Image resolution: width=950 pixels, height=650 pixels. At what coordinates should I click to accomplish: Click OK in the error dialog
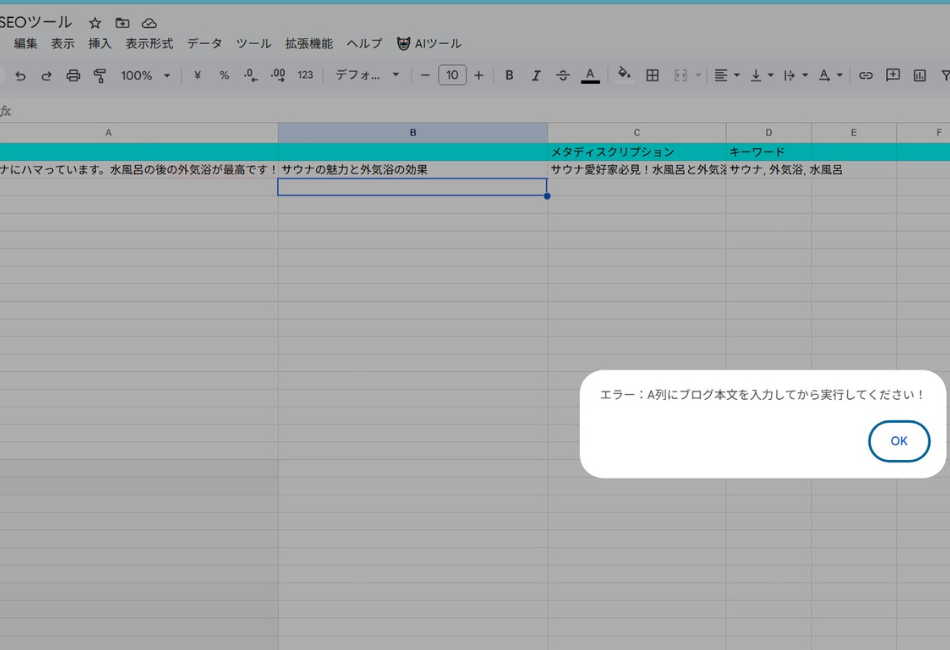[x=898, y=441]
